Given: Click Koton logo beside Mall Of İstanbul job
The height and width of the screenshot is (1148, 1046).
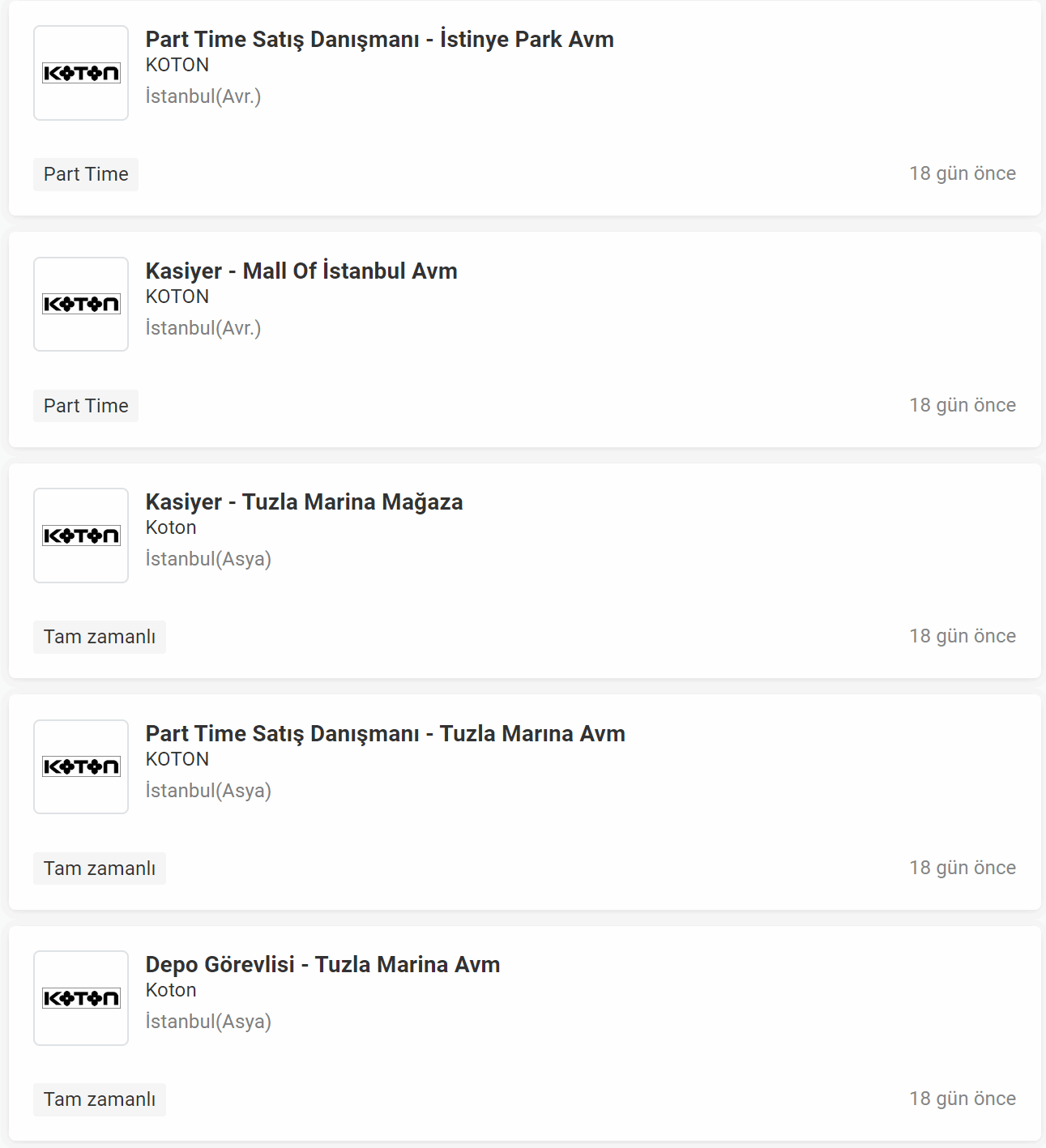Looking at the screenshot, I should click(x=81, y=304).
